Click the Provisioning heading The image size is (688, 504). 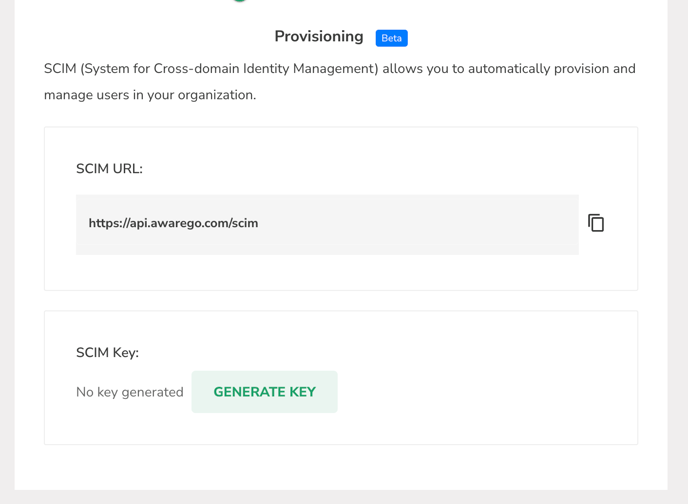[x=319, y=37]
